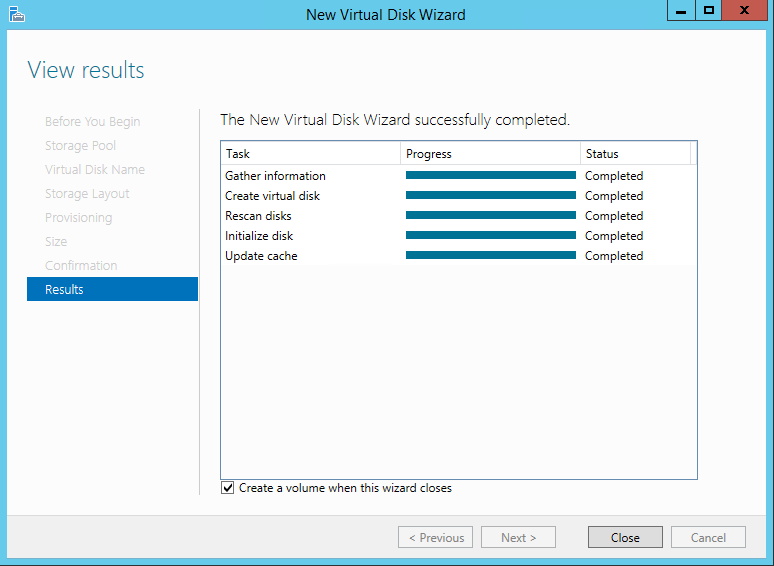Select the Update cache task row
The height and width of the screenshot is (566, 774).
(459, 256)
